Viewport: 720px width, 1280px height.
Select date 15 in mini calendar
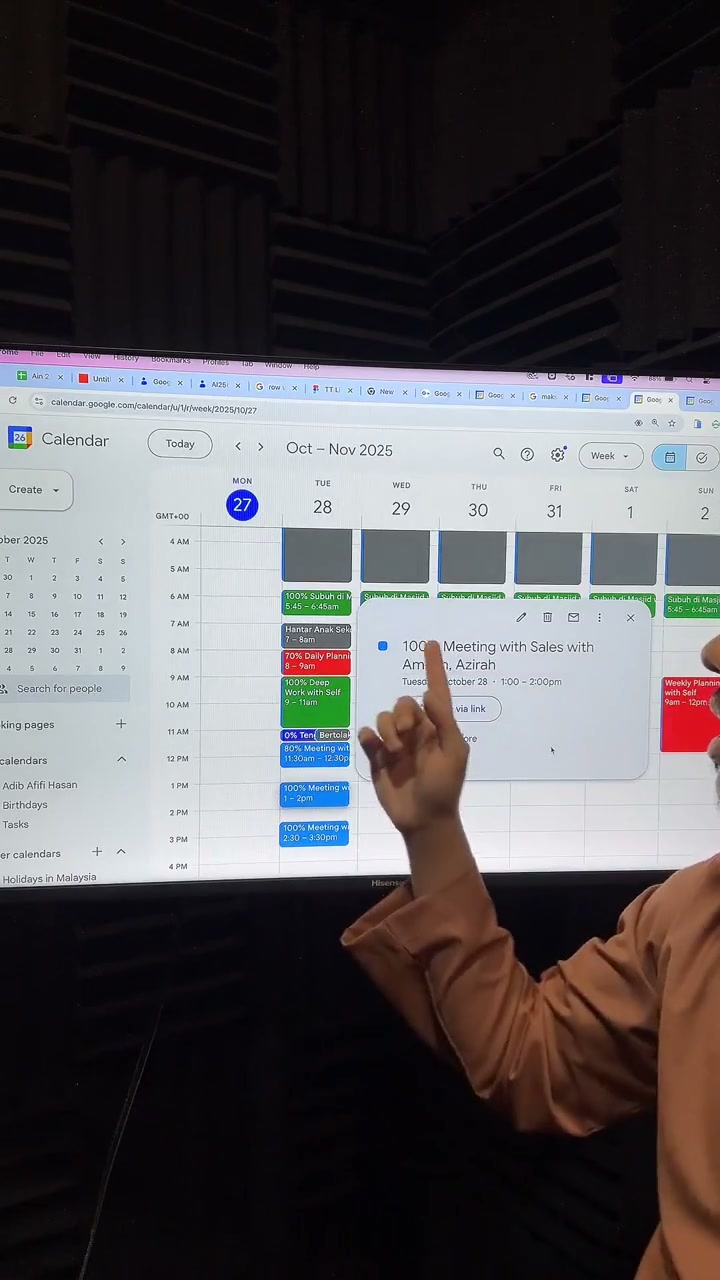pos(30,614)
